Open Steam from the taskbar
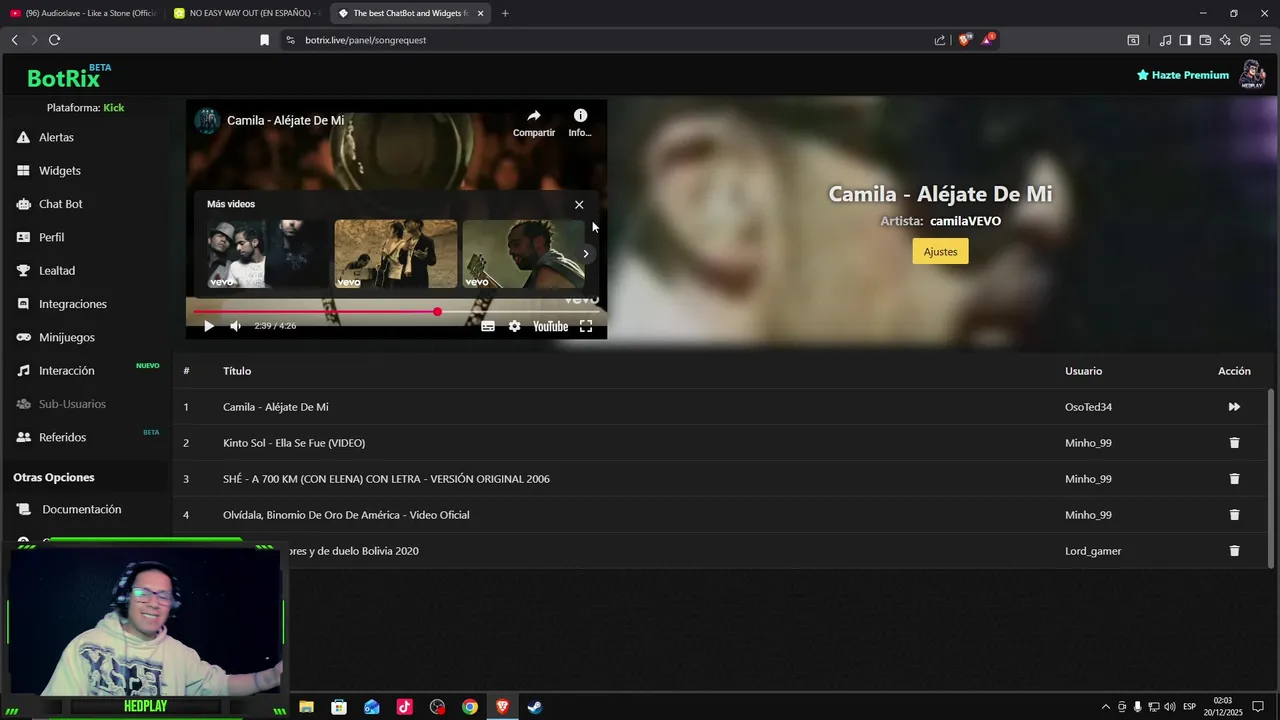The image size is (1280, 720). [535, 707]
